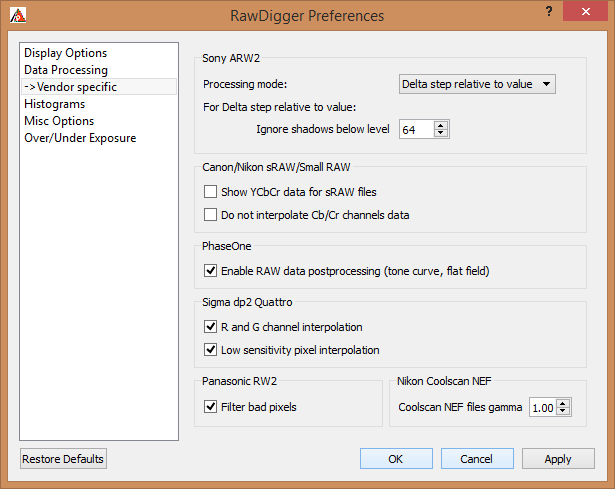The image size is (615, 489).
Task: Toggle Low sensitivity pixel interpolation
Action: coord(210,349)
